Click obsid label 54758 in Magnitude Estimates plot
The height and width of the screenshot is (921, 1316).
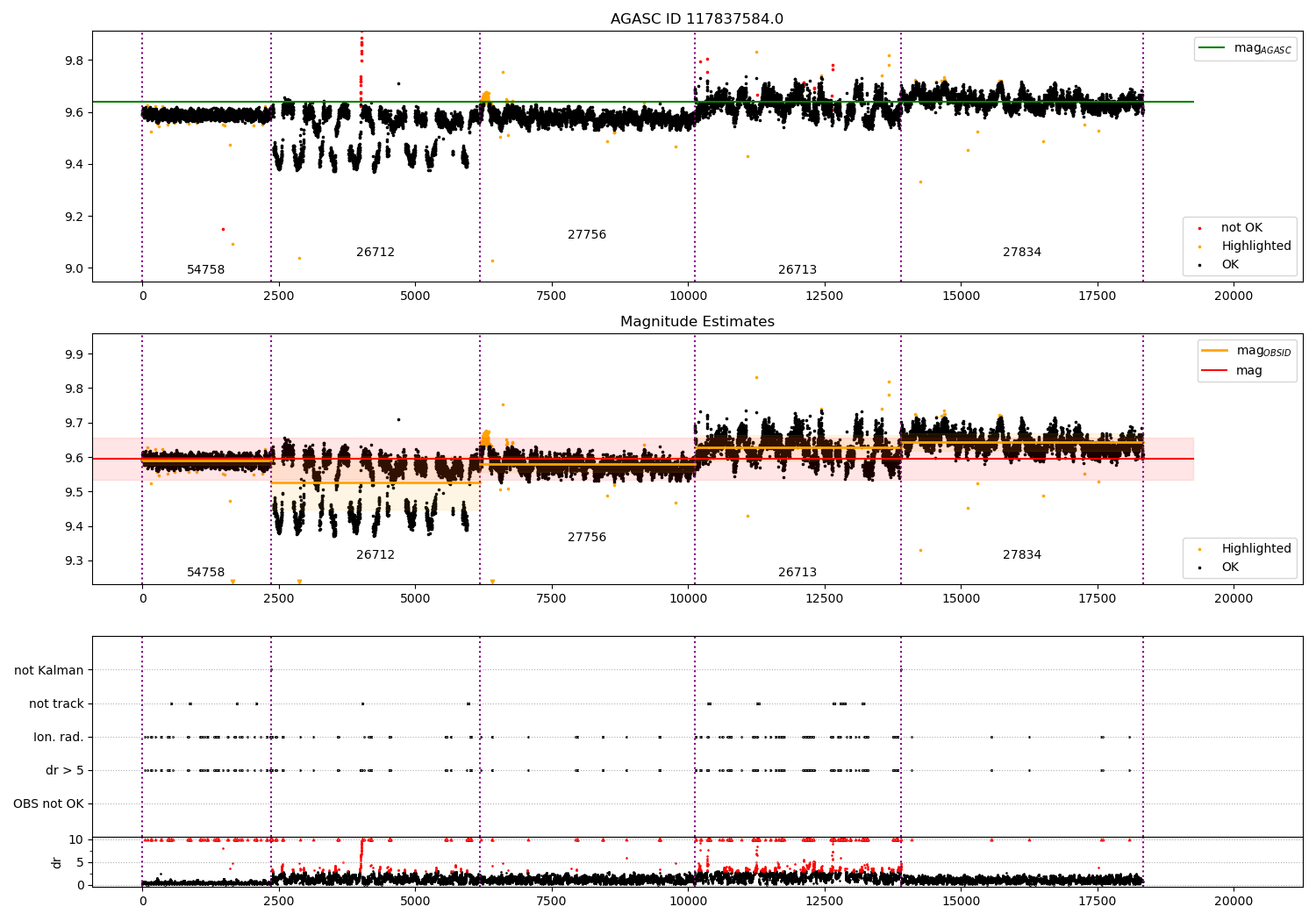click(x=206, y=573)
